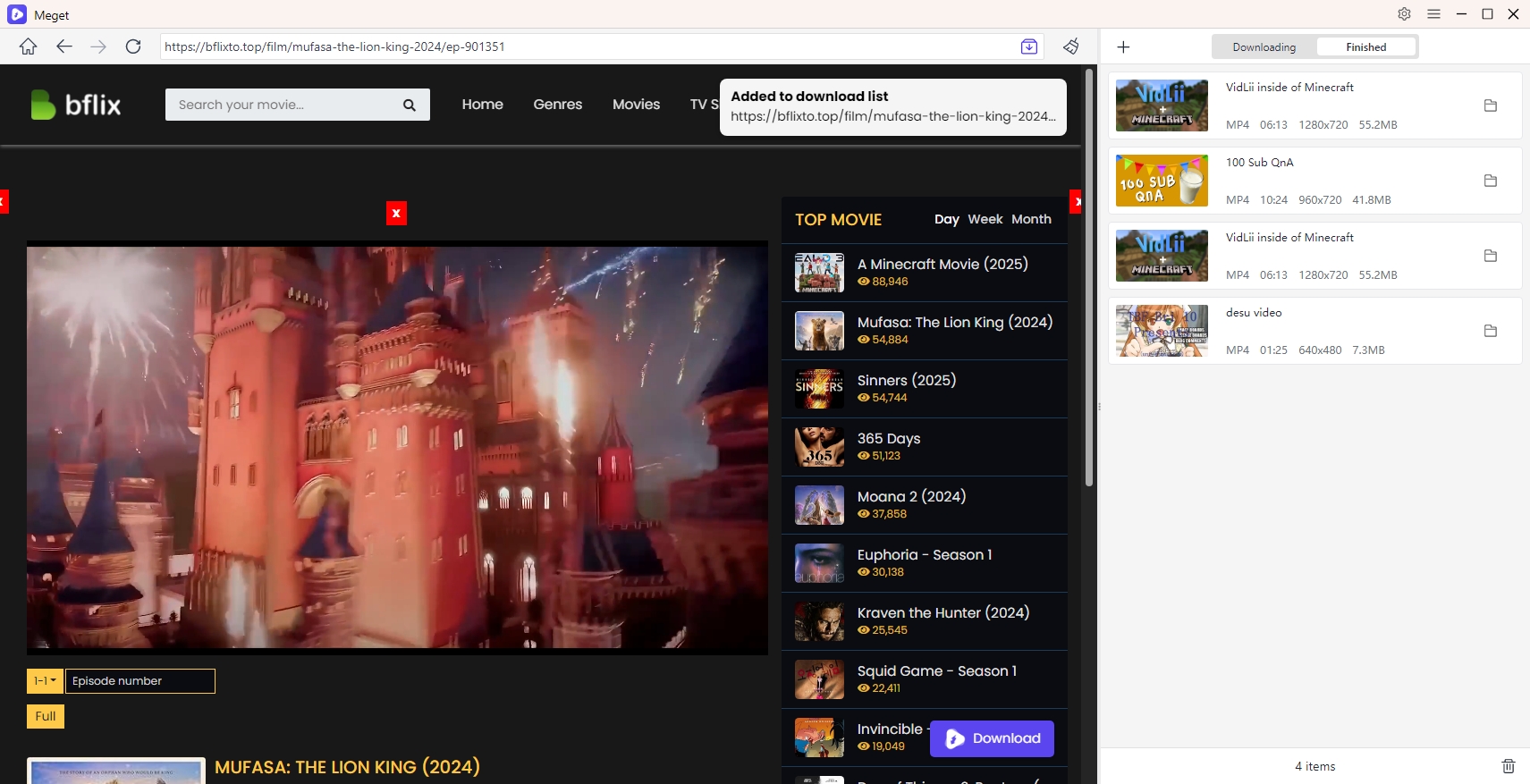Click the 100 Sub QnA title text
Viewport: 1530px width, 784px height.
pyautogui.click(x=1259, y=163)
